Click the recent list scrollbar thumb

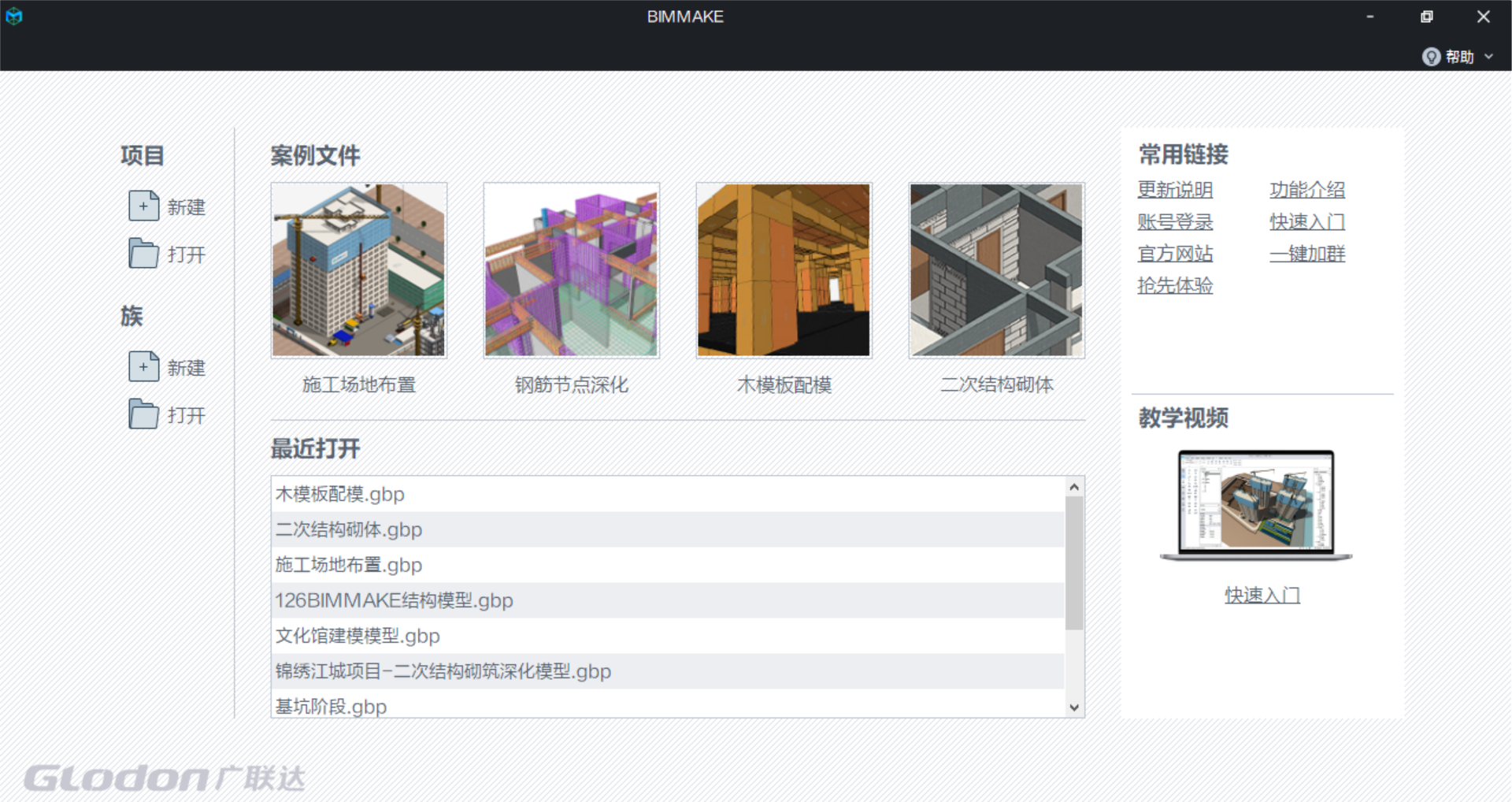(x=1074, y=563)
